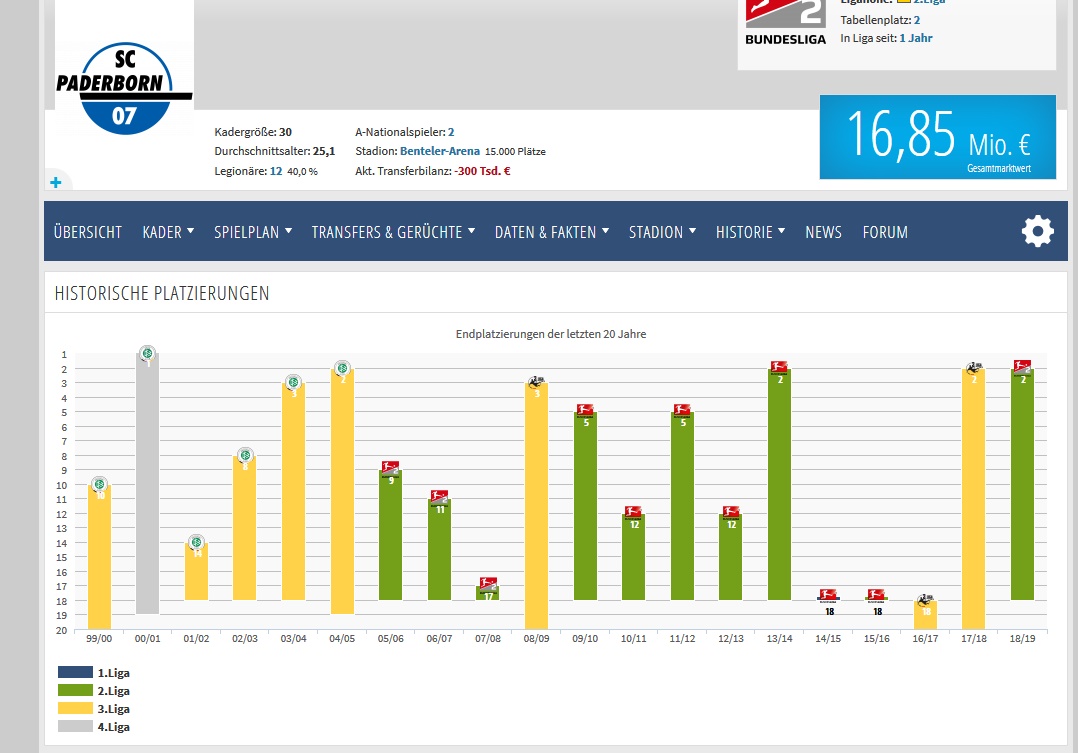Click the Bundesliga badge on the 18/19 bar
The height and width of the screenshot is (753, 1078).
click(1022, 367)
